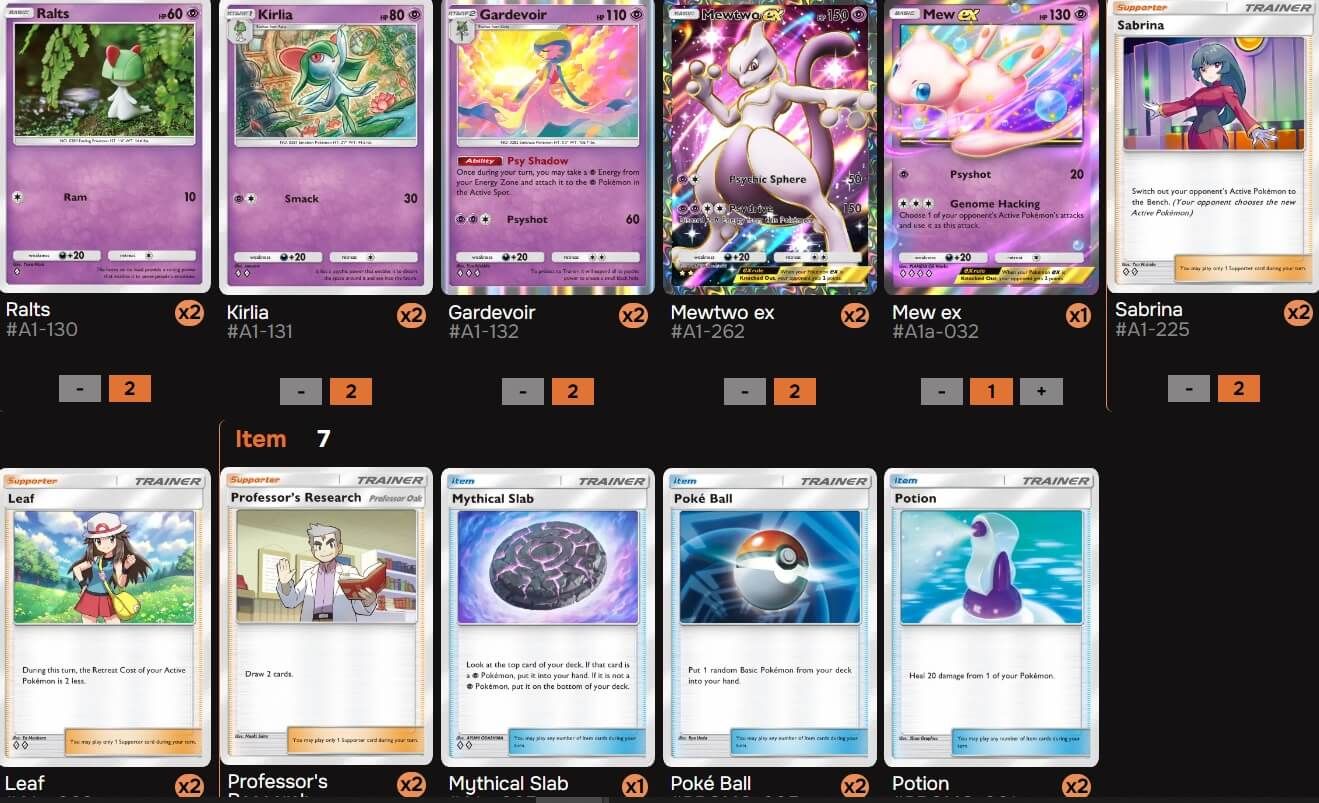
Task: Remove one Kirlia using minus button
Action: [301, 391]
